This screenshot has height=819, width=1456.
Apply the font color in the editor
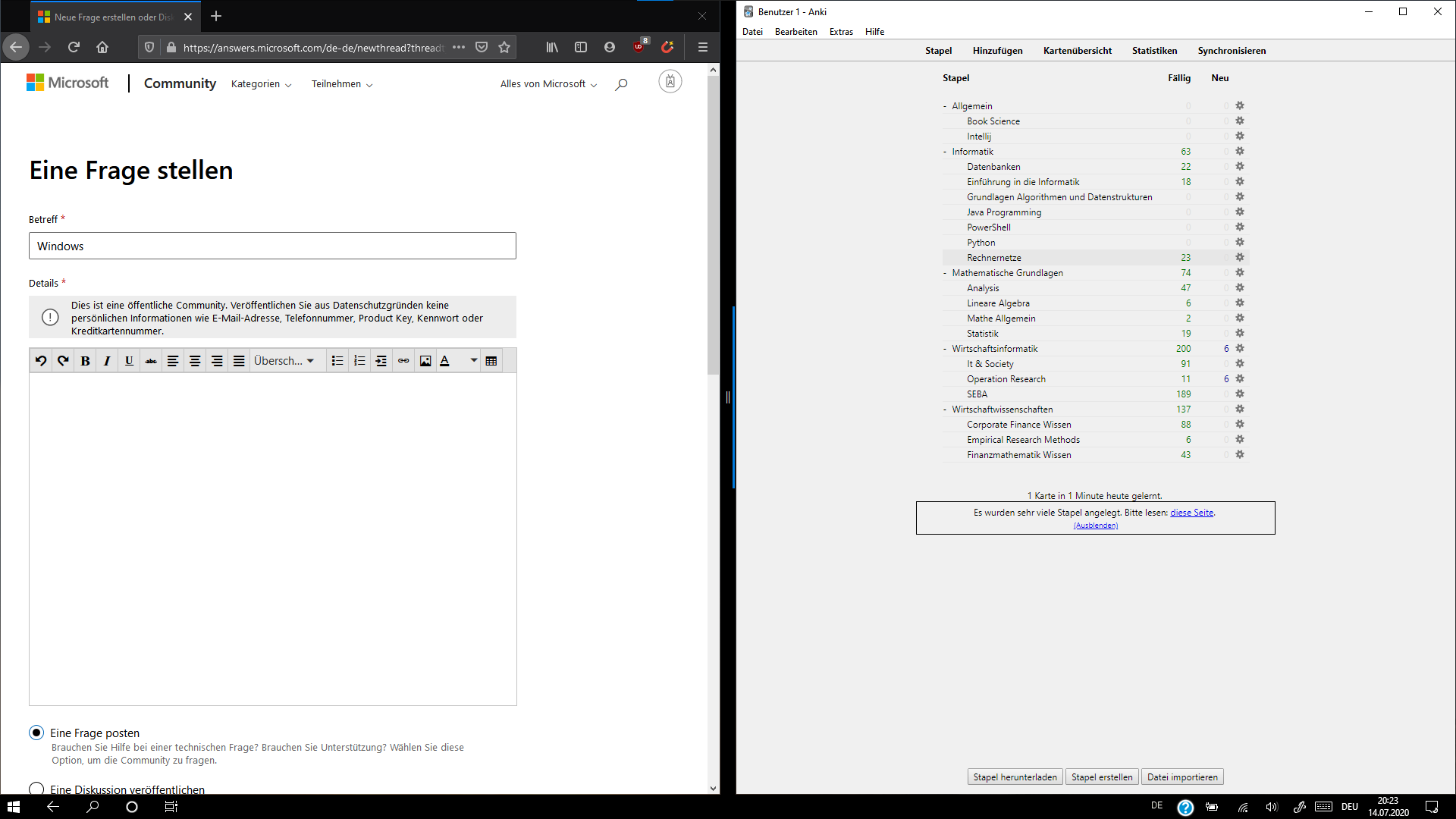(x=445, y=361)
